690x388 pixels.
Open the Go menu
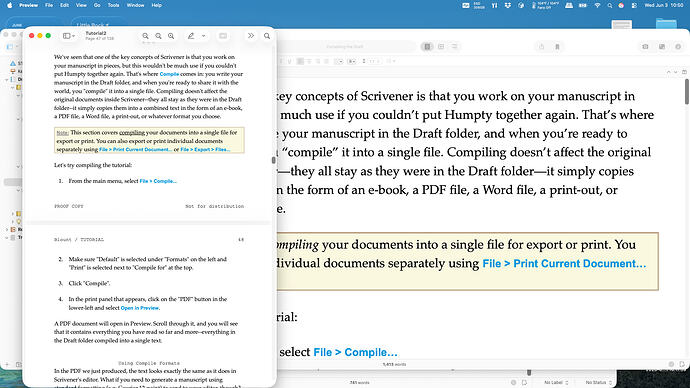(x=97, y=5)
